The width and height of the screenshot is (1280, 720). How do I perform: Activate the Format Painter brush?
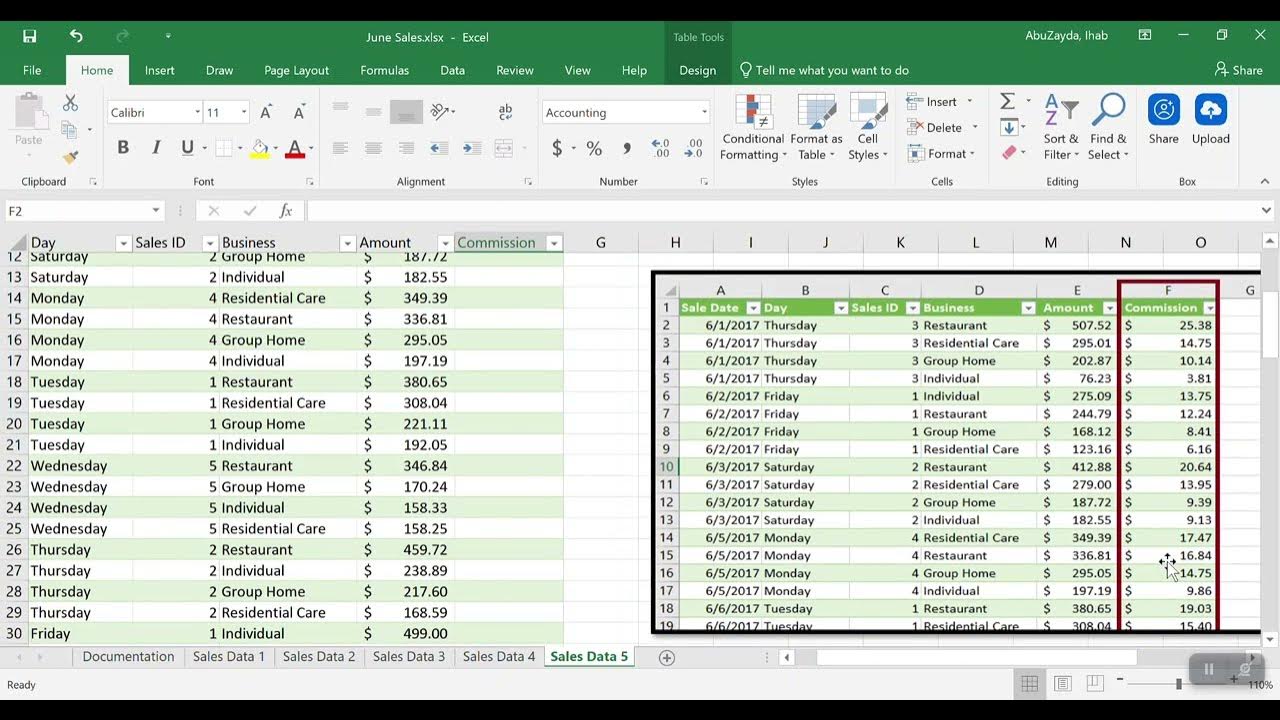[x=70, y=156]
